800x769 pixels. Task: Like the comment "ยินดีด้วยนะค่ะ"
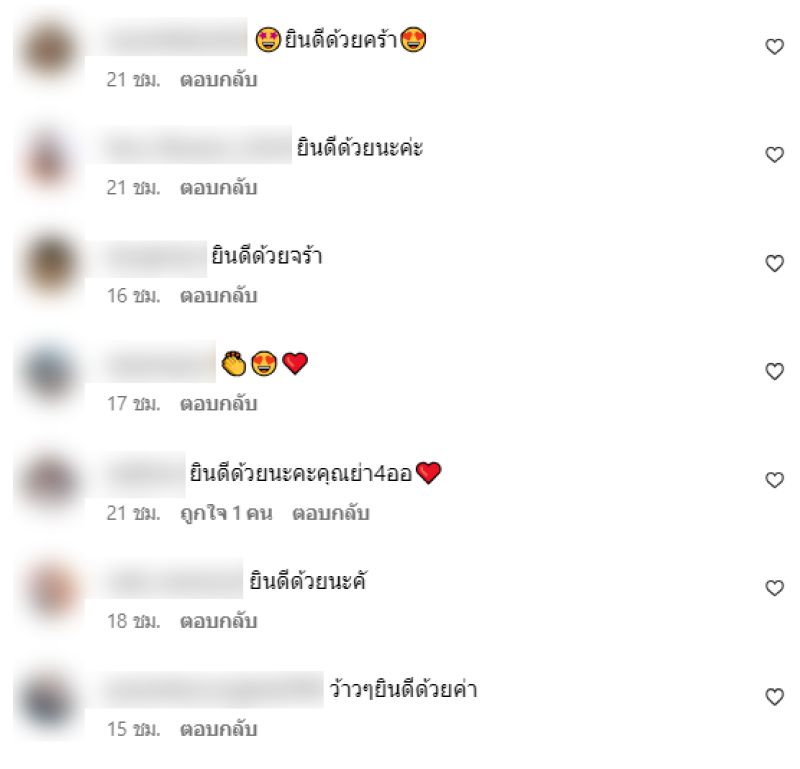tap(774, 155)
